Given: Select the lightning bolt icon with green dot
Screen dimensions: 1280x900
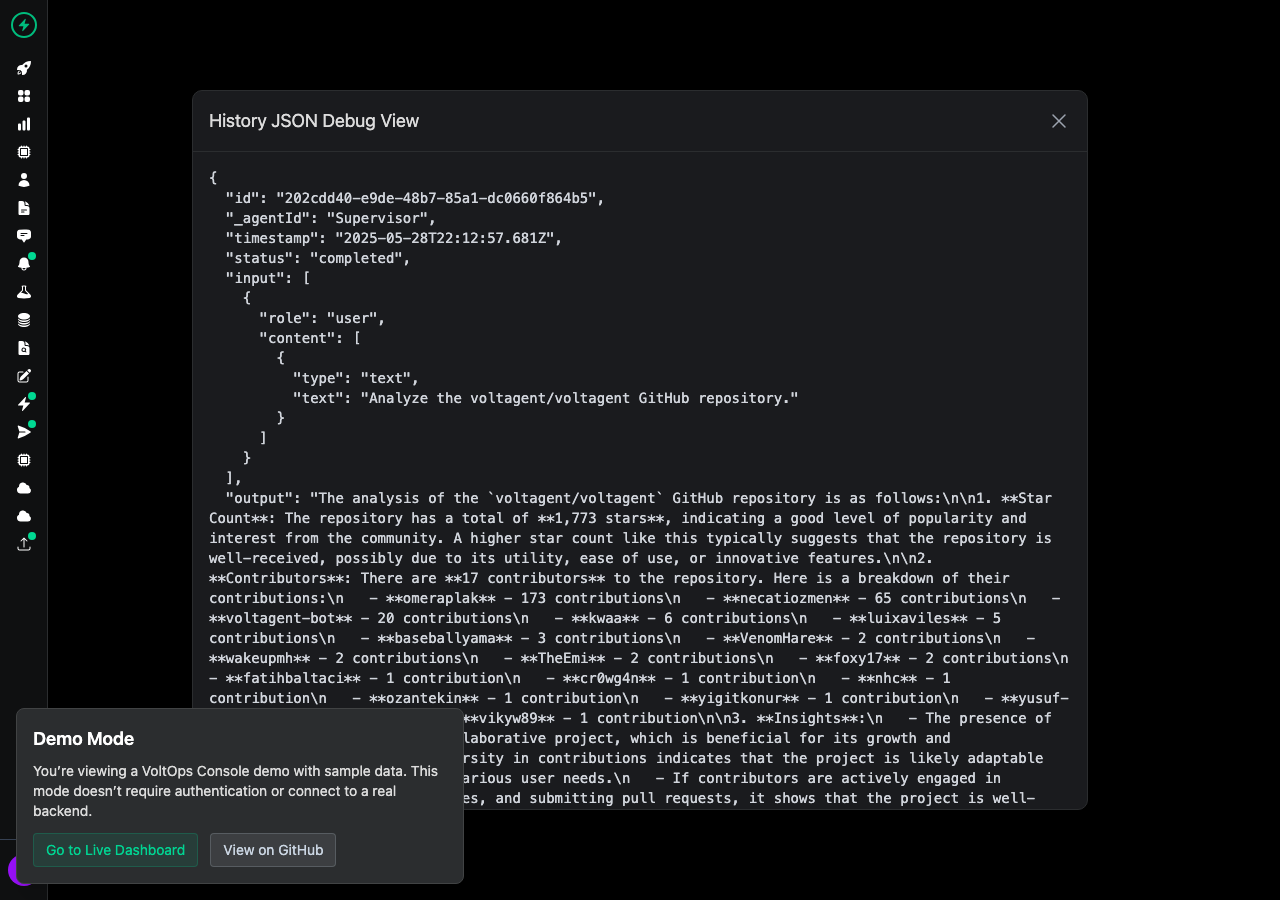Looking at the screenshot, I should pos(24,404).
